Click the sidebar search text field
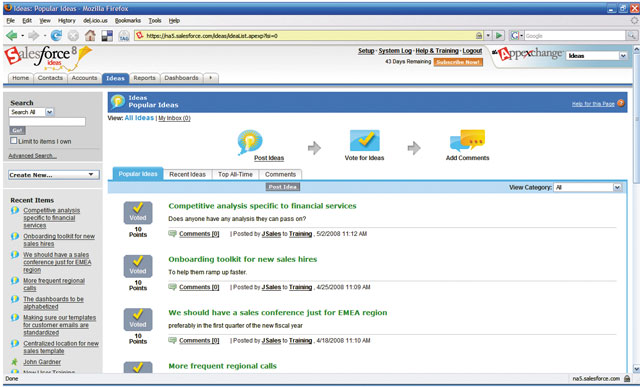640x387 pixels. pos(47,122)
